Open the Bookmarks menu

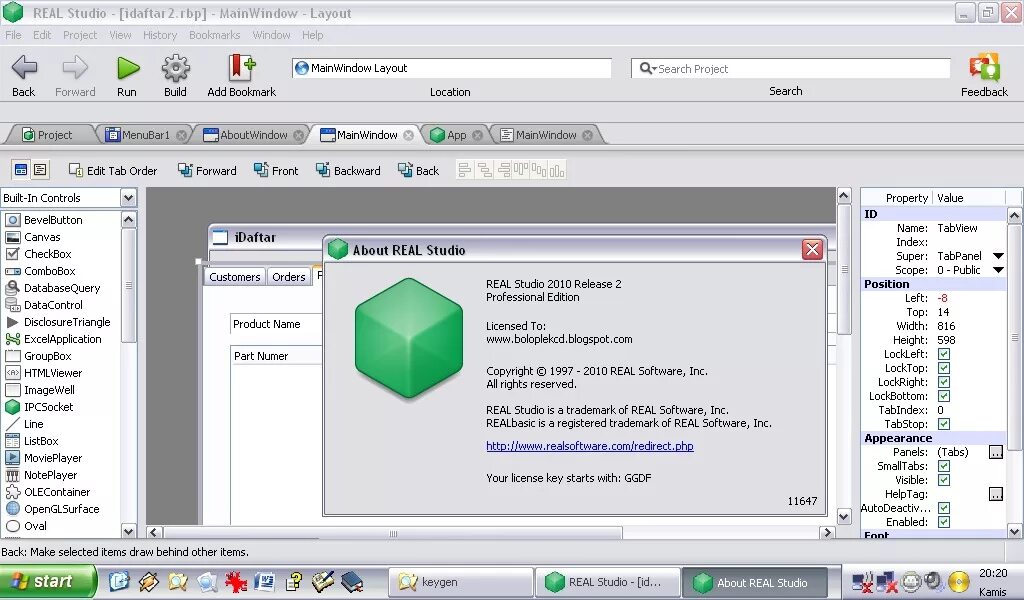[x=214, y=35]
